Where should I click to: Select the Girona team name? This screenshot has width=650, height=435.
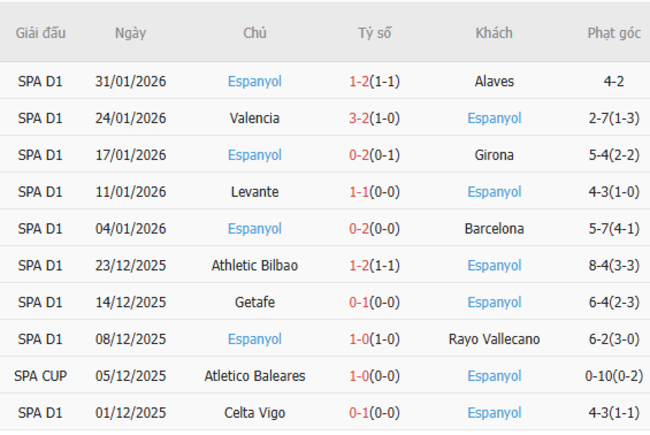494,155
